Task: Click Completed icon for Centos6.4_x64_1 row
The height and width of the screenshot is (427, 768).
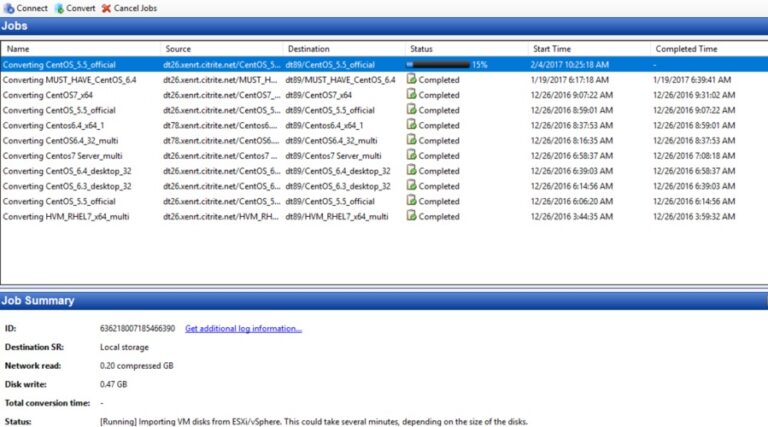Action: pyautogui.click(x=411, y=125)
